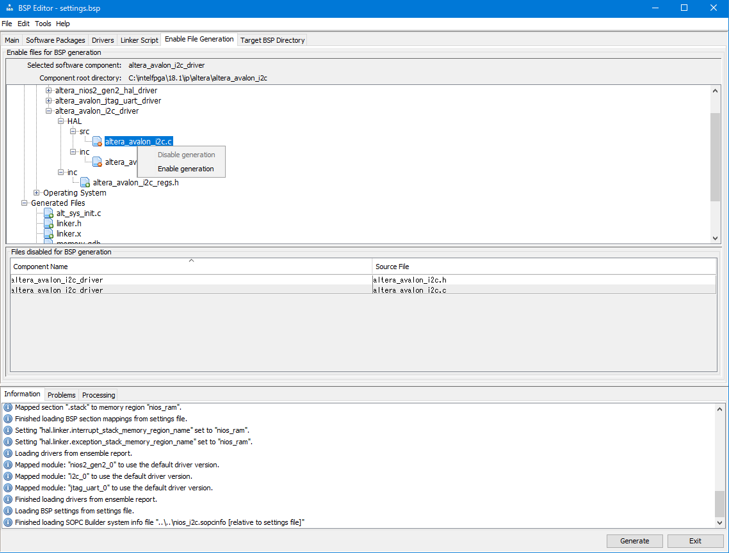Select the Enable File Generation tab
The width and height of the screenshot is (729, 556).
pyautogui.click(x=199, y=39)
